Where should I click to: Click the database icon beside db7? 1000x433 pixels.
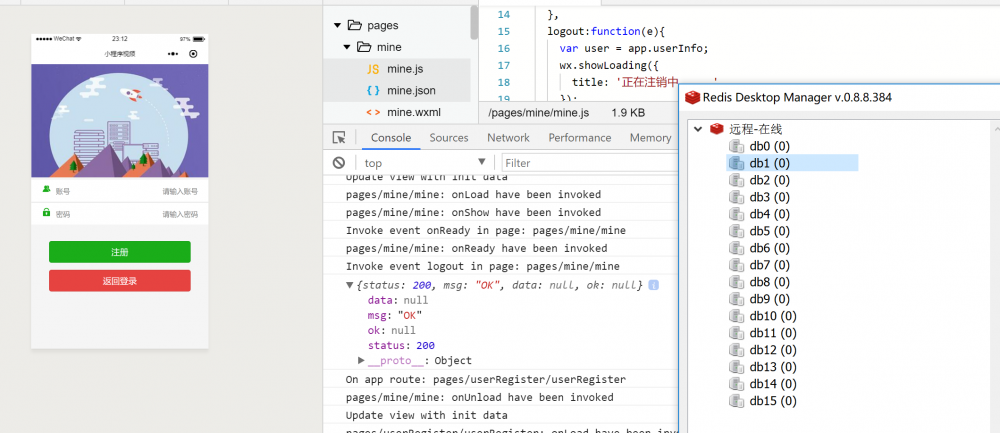[737, 265]
